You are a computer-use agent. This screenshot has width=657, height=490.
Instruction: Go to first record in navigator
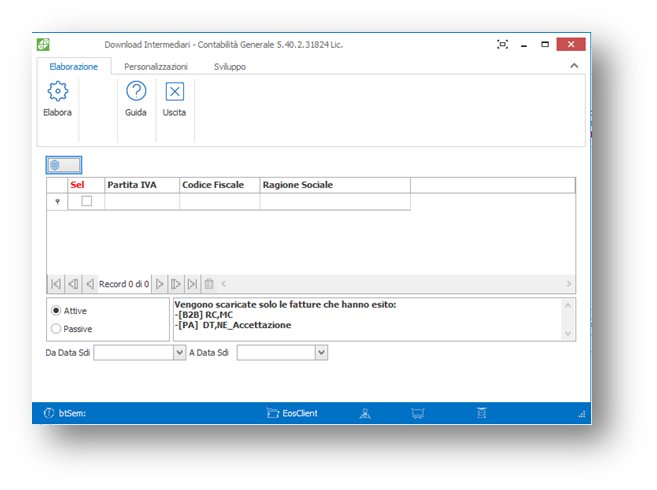pyautogui.click(x=56, y=284)
